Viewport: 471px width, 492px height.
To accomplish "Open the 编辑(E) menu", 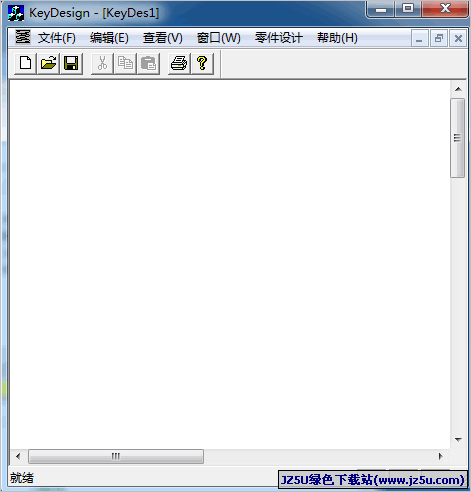I will 109,38.
